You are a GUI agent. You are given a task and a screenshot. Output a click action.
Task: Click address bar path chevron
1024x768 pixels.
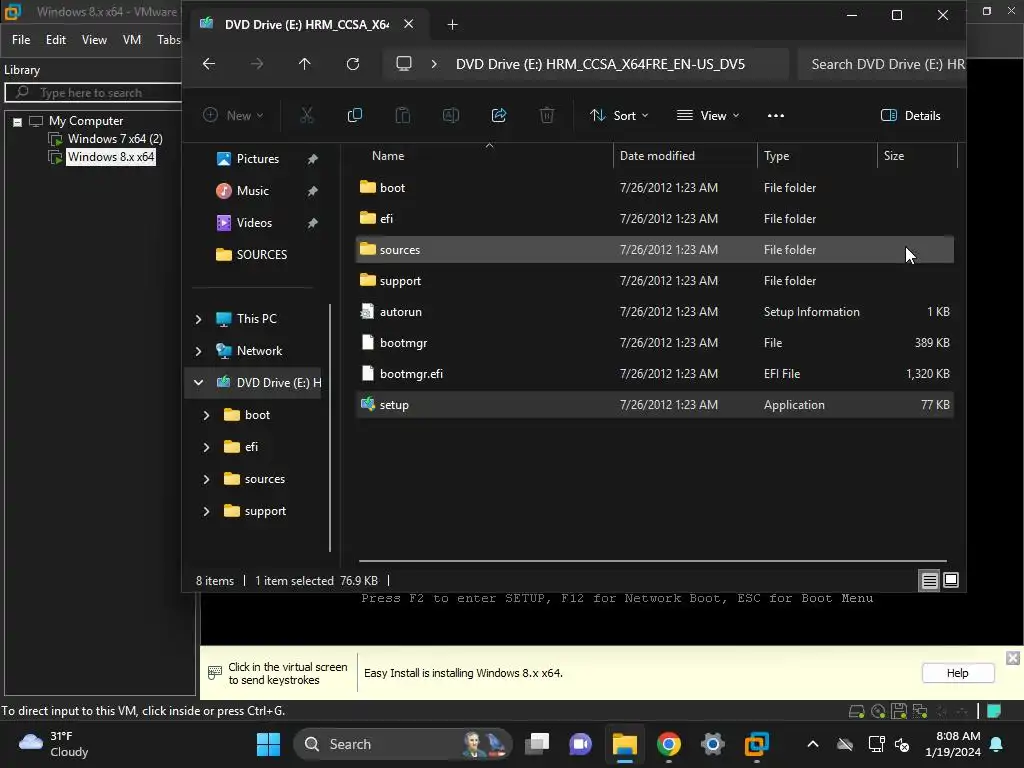pos(434,64)
